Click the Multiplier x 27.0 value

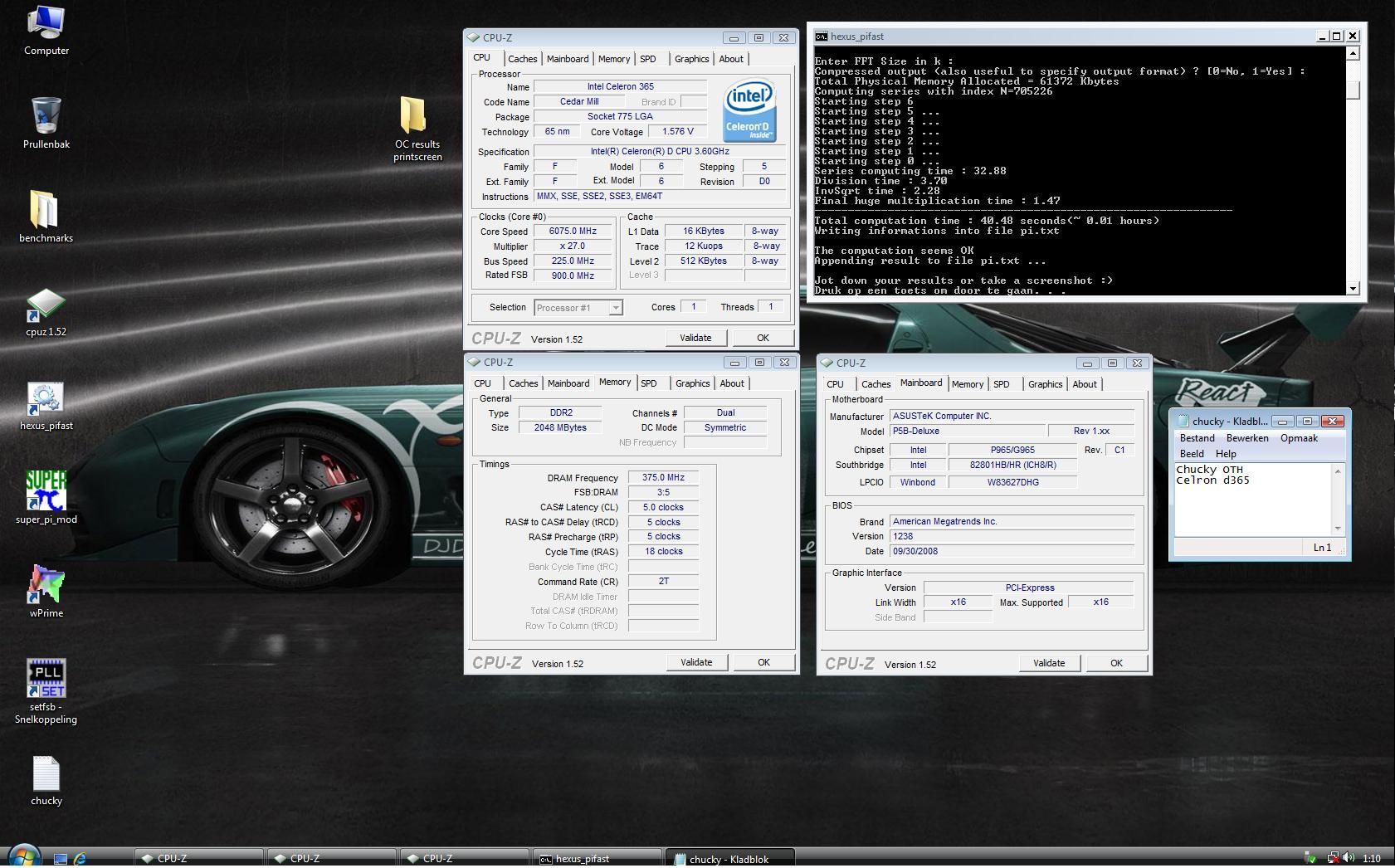coord(573,246)
